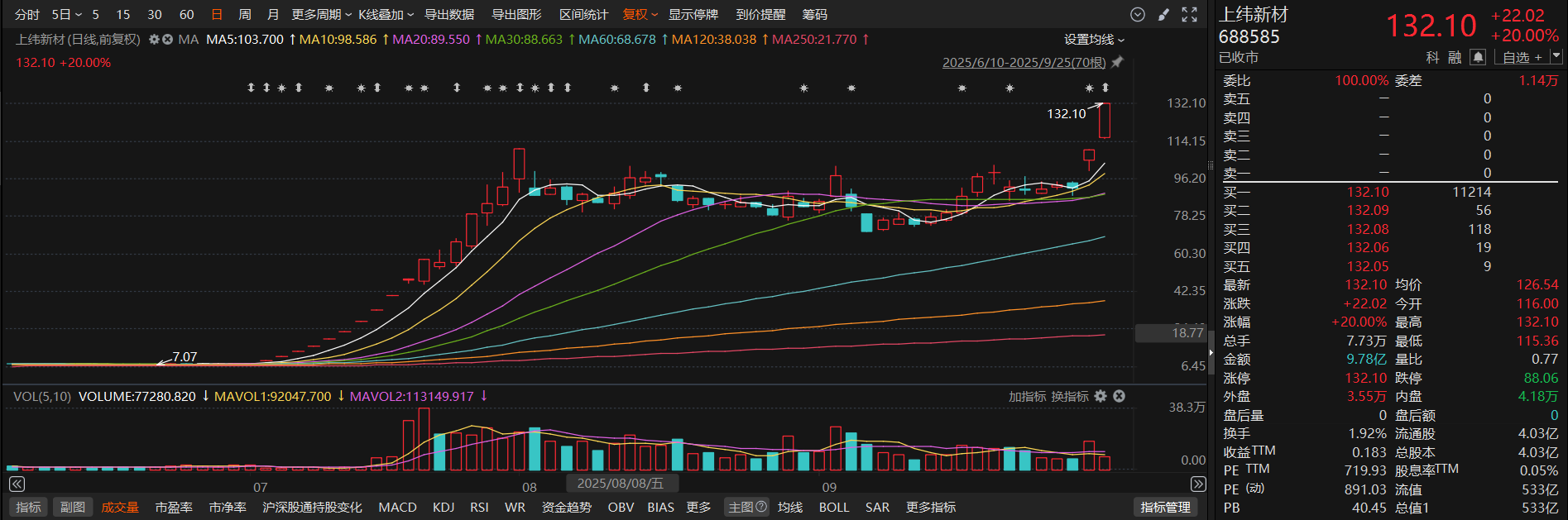Click the 指标管理 button
1568x520 pixels.
(1165, 507)
